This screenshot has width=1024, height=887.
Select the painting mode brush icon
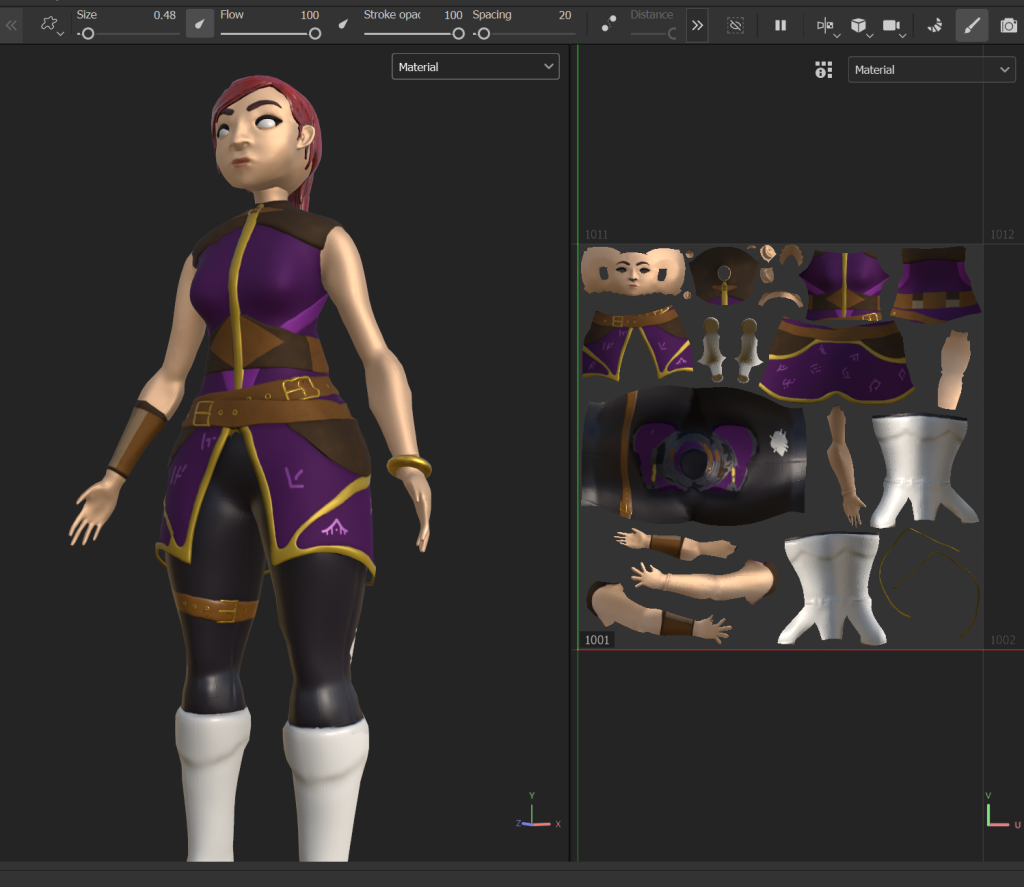pyautogui.click(x=970, y=25)
